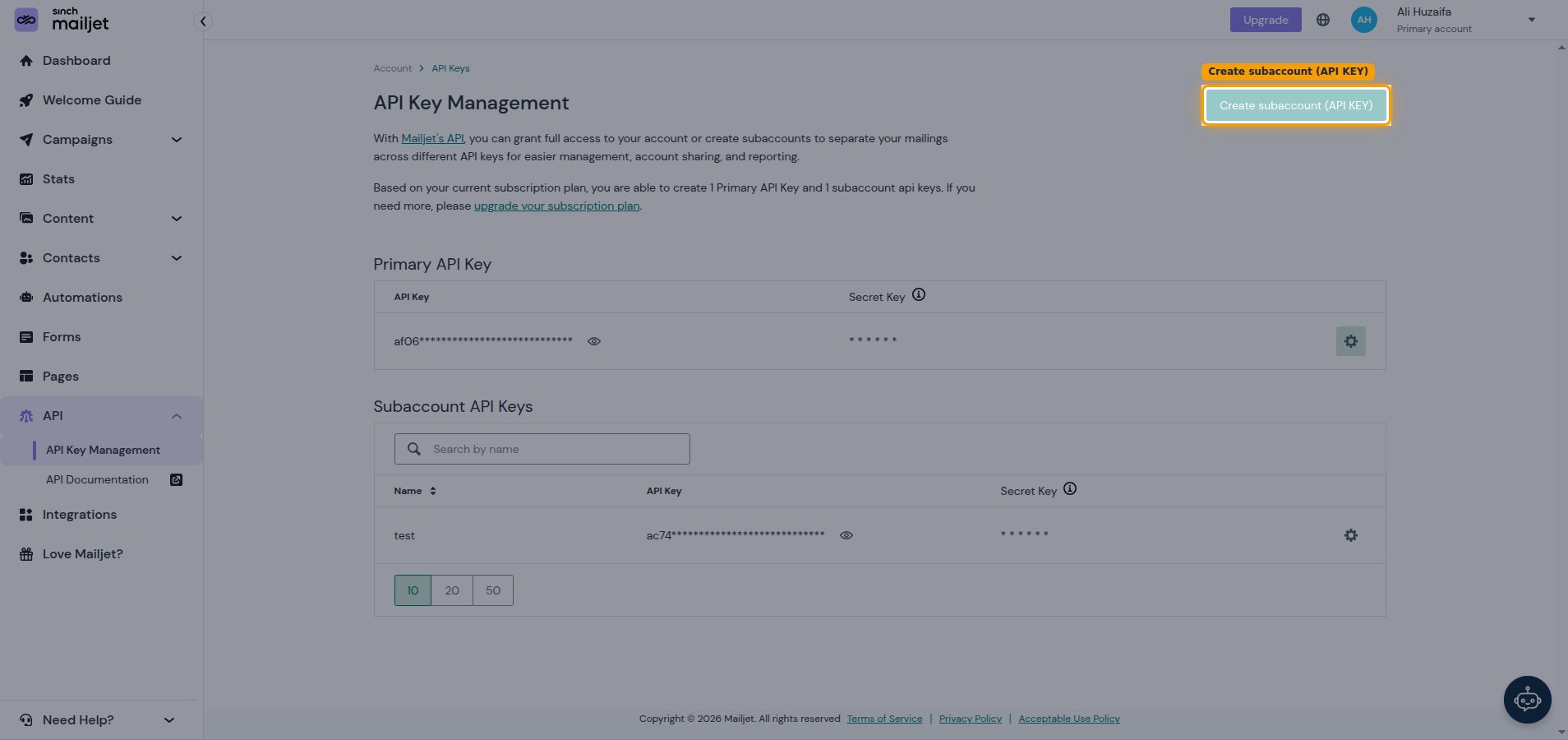Image resolution: width=1568 pixels, height=740 pixels.
Task: Open info tooltip for Primary Secret Key
Action: [919, 294]
